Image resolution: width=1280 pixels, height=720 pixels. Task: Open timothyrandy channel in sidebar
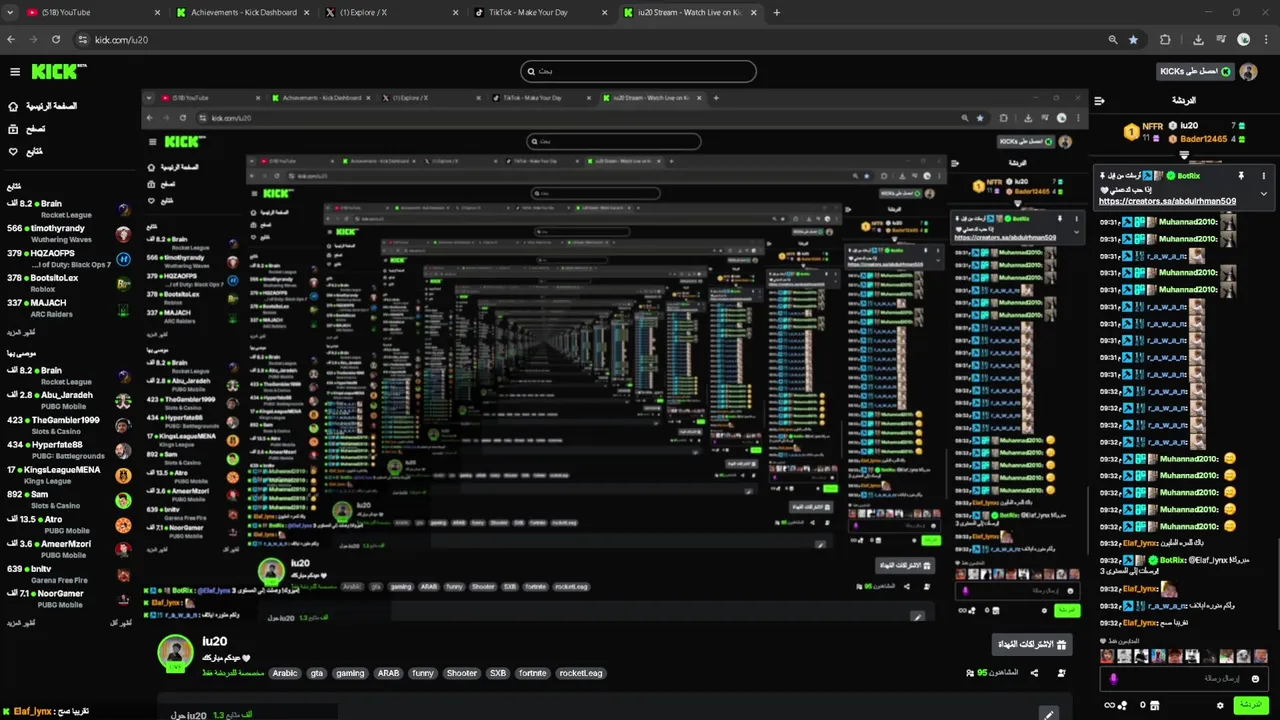click(68, 234)
